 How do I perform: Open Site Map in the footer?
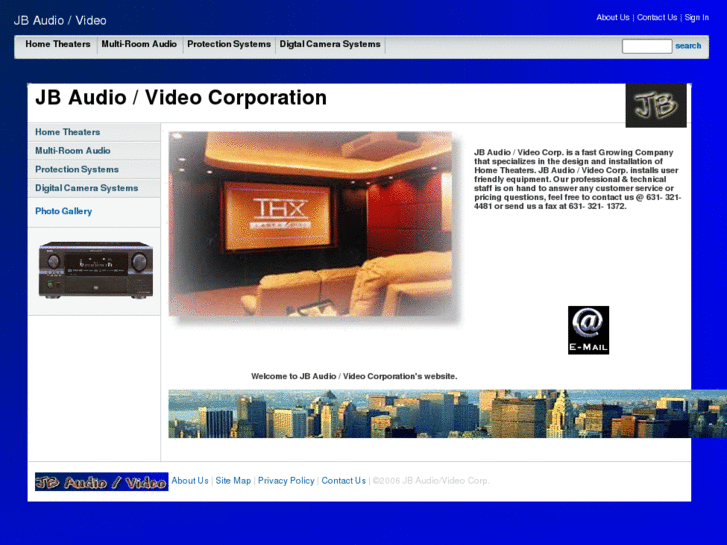(233, 481)
